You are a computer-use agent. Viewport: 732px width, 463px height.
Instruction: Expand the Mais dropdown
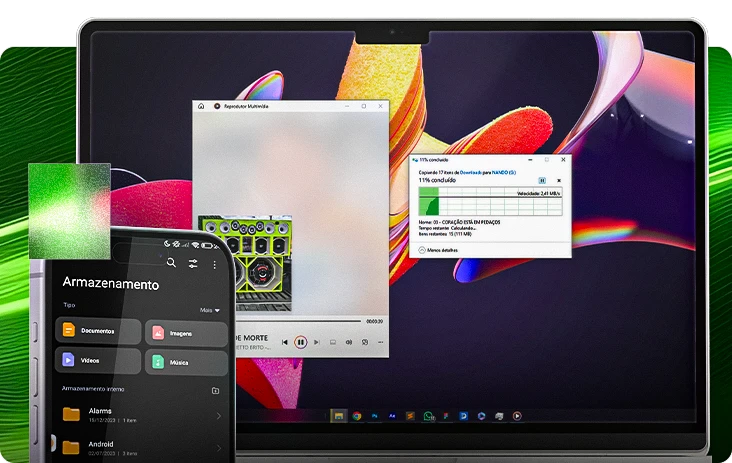point(207,310)
